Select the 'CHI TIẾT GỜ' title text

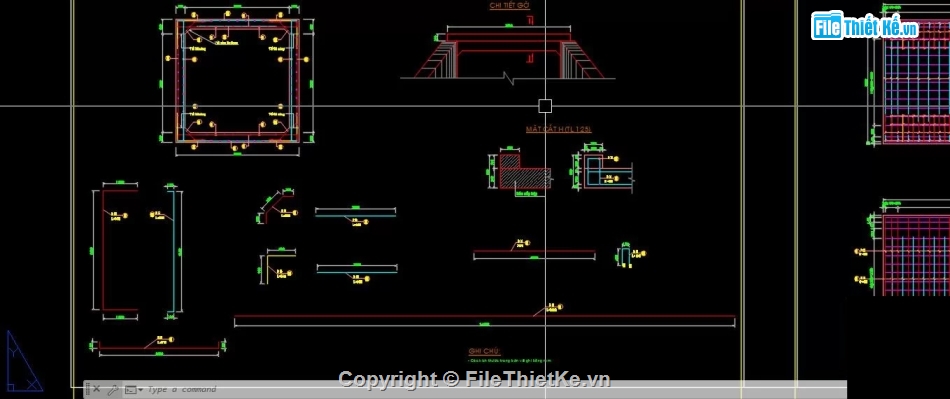510,5
